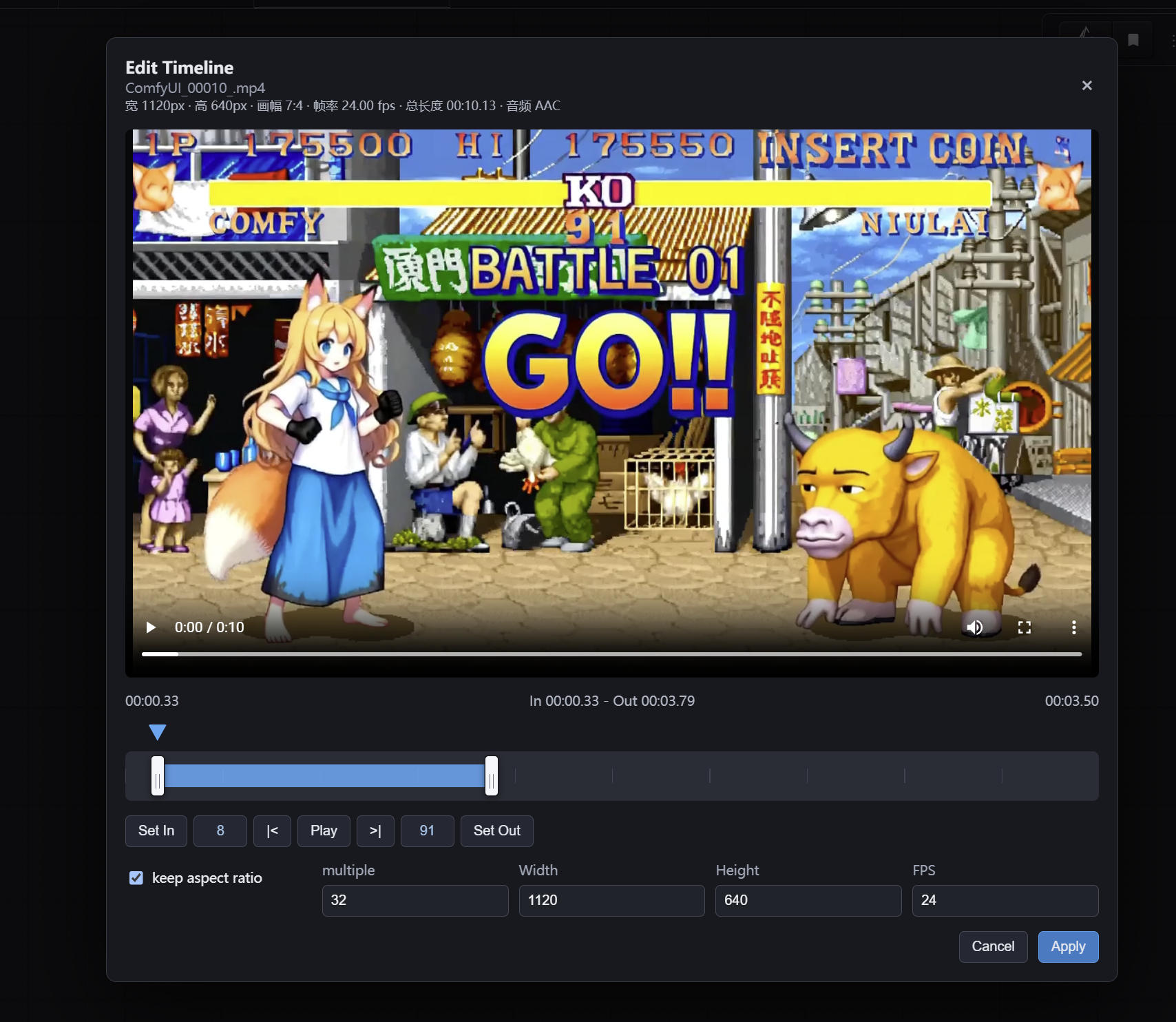The image size is (1176, 1022).
Task: Apply the timeline changes
Action: pos(1069,947)
